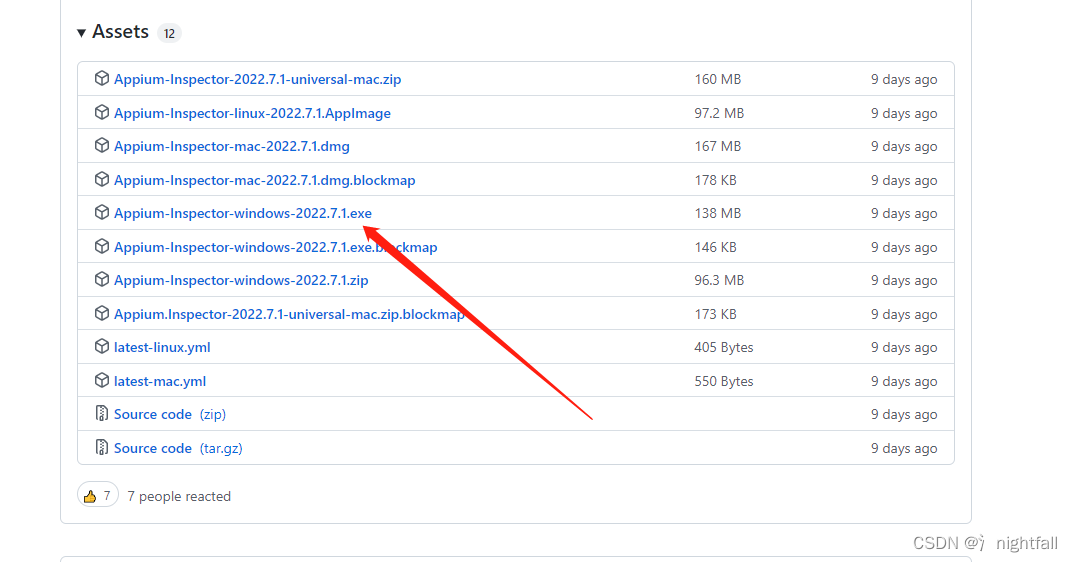
Task: Click package icon beside latest-mac.yml
Action: point(102,380)
